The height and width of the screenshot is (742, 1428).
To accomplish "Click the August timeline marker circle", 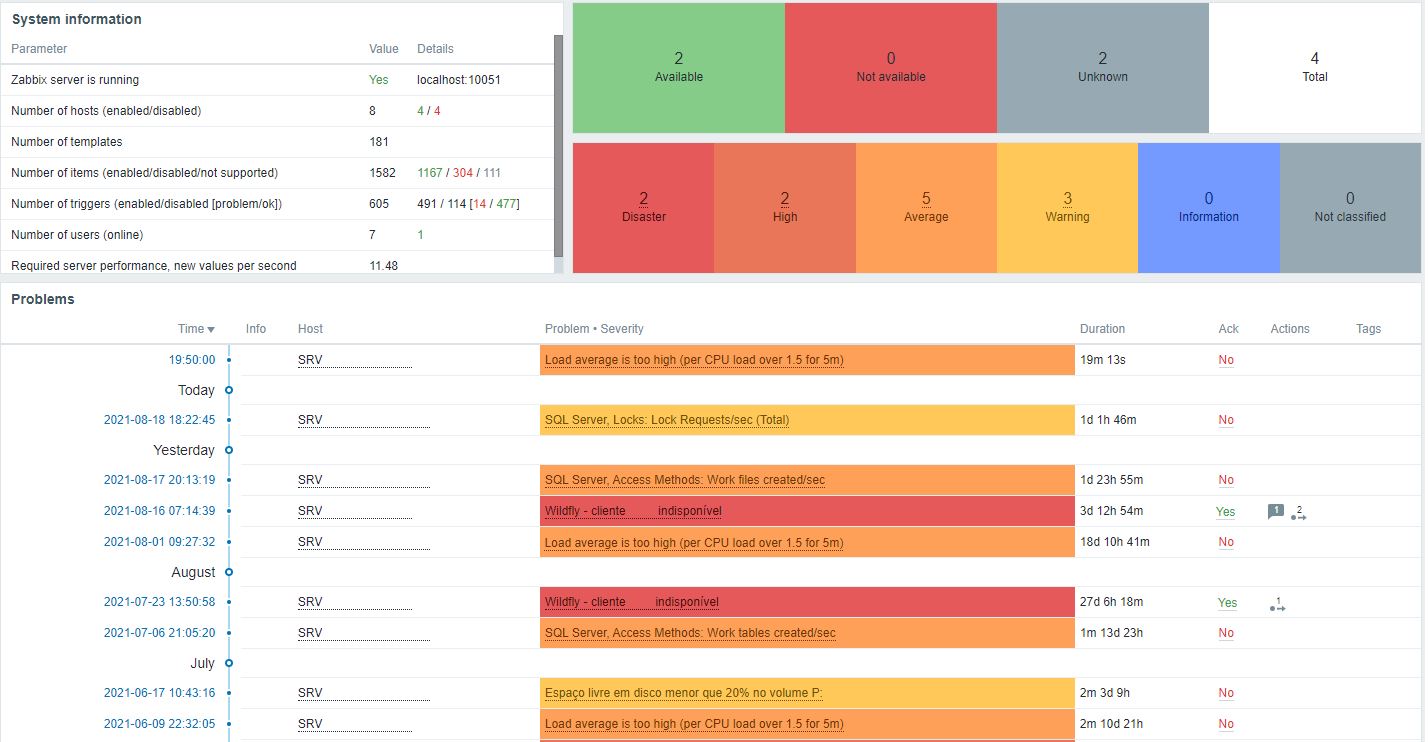I will point(229,572).
